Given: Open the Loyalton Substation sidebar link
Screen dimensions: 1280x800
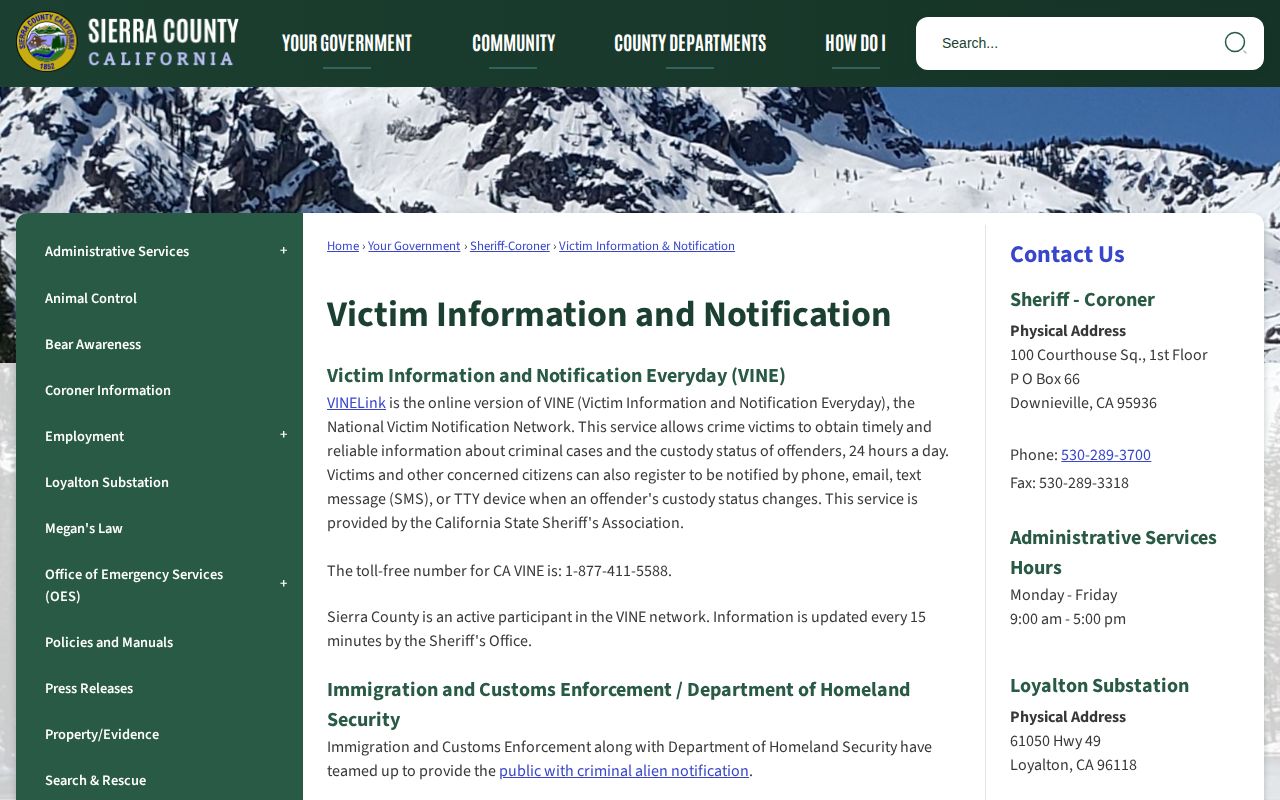Looking at the screenshot, I should pyautogui.click(x=107, y=482).
